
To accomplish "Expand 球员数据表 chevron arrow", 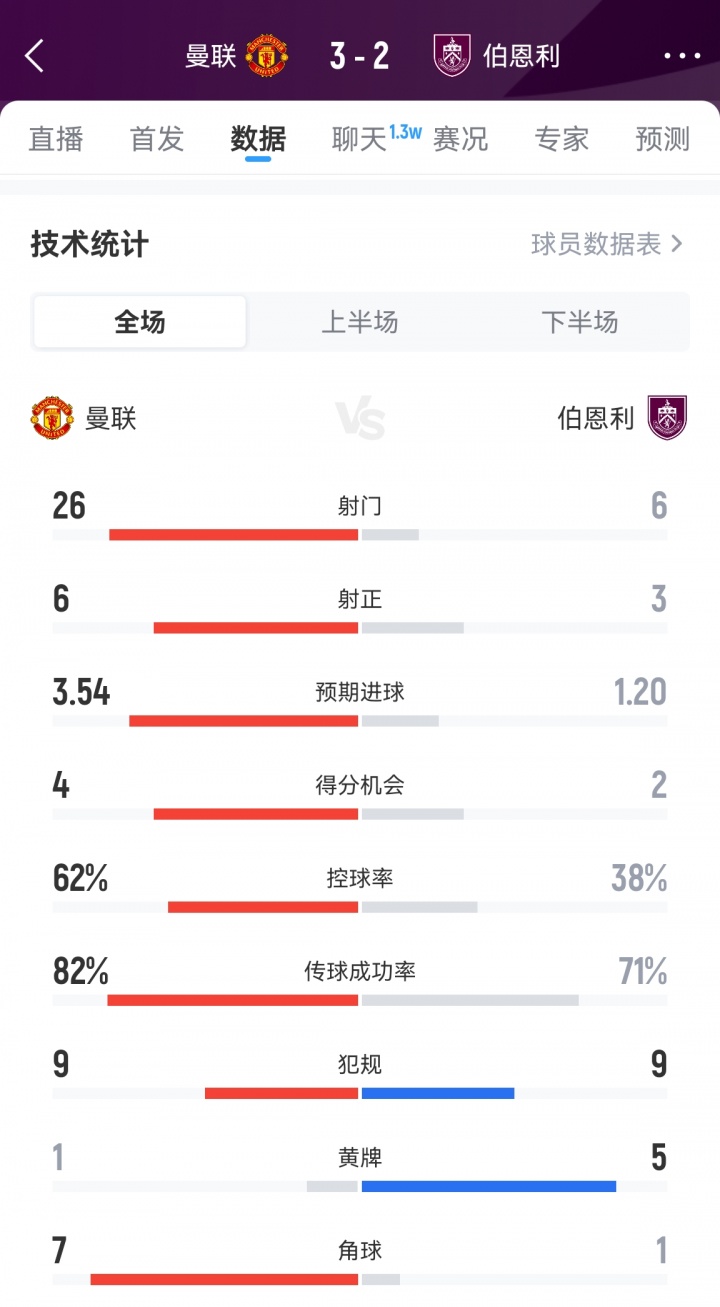I will [677, 244].
